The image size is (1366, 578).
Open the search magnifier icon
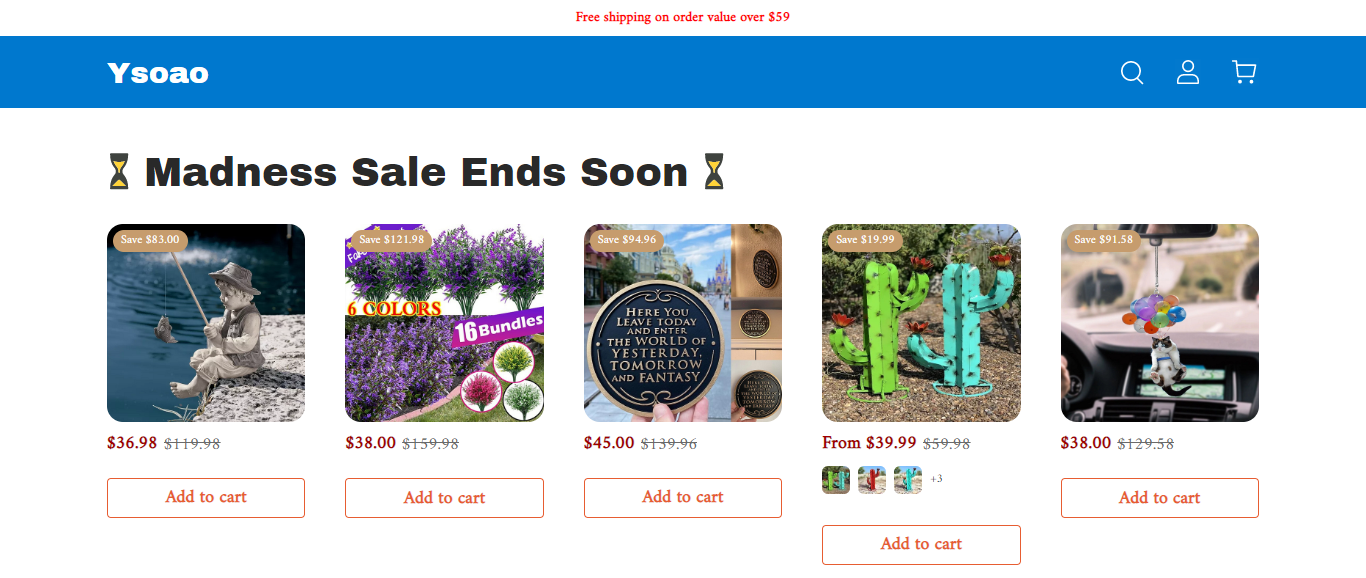(x=1132, y=72)
